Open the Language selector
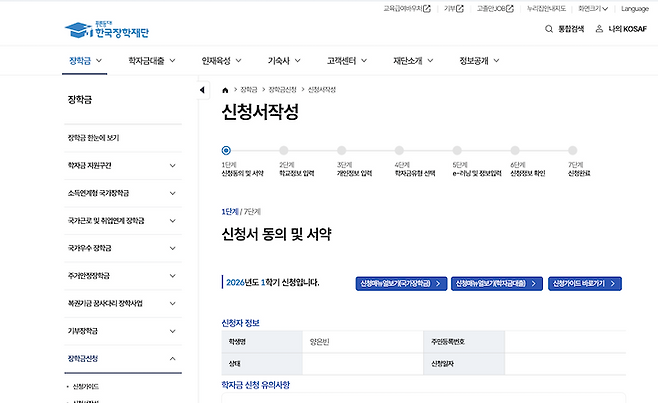 pos(634,8)
